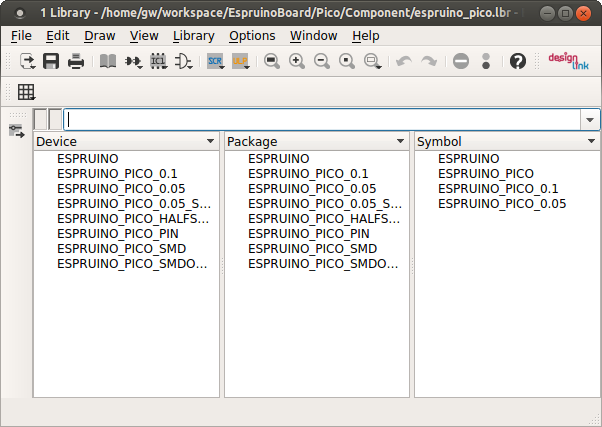Select ESPRUINO_PICO_0.1 in the Symbol list
This screenshot has width=602, height=427.
pyautogui.click(x=498, y=189)
